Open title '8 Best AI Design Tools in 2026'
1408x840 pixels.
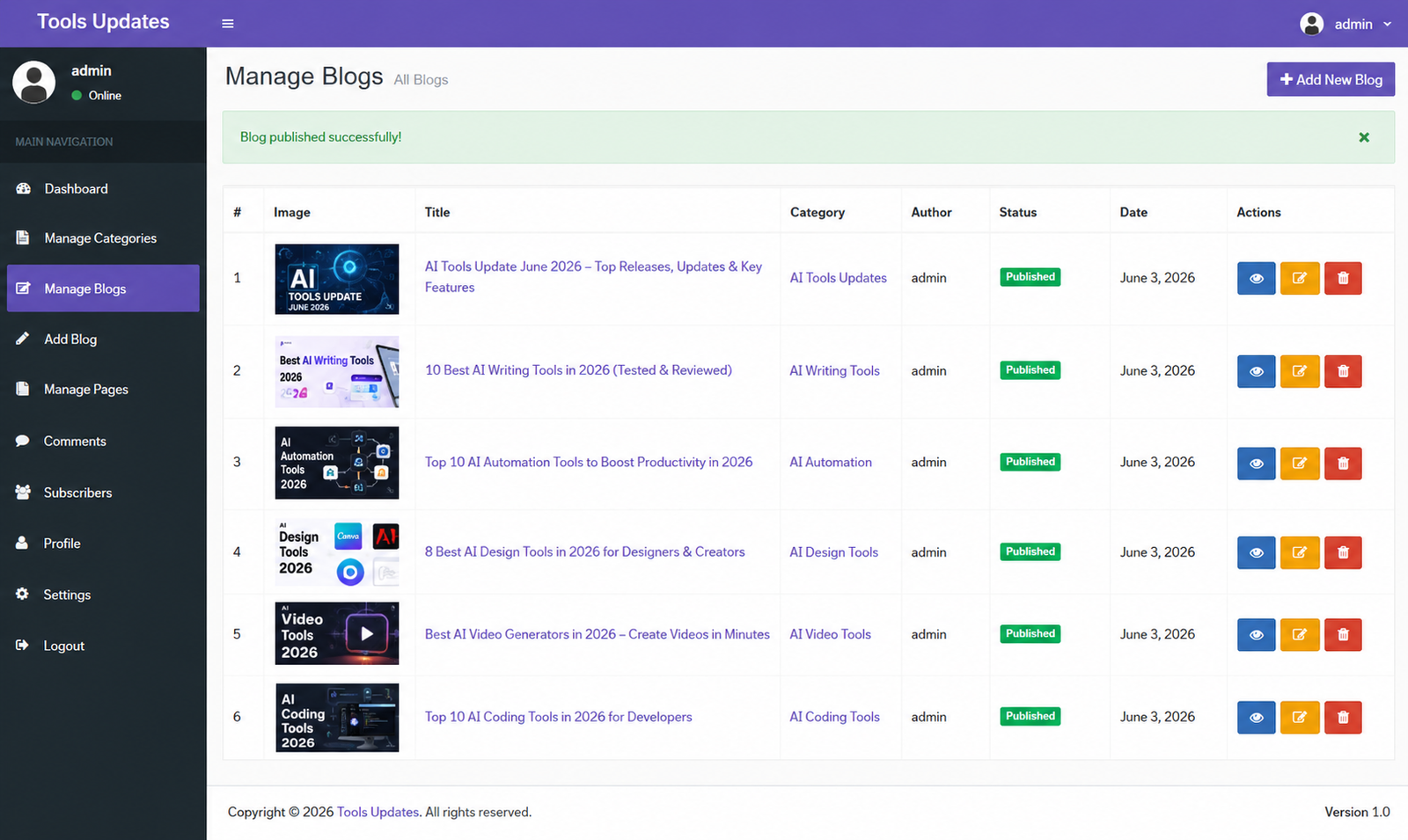click(584, 551)
